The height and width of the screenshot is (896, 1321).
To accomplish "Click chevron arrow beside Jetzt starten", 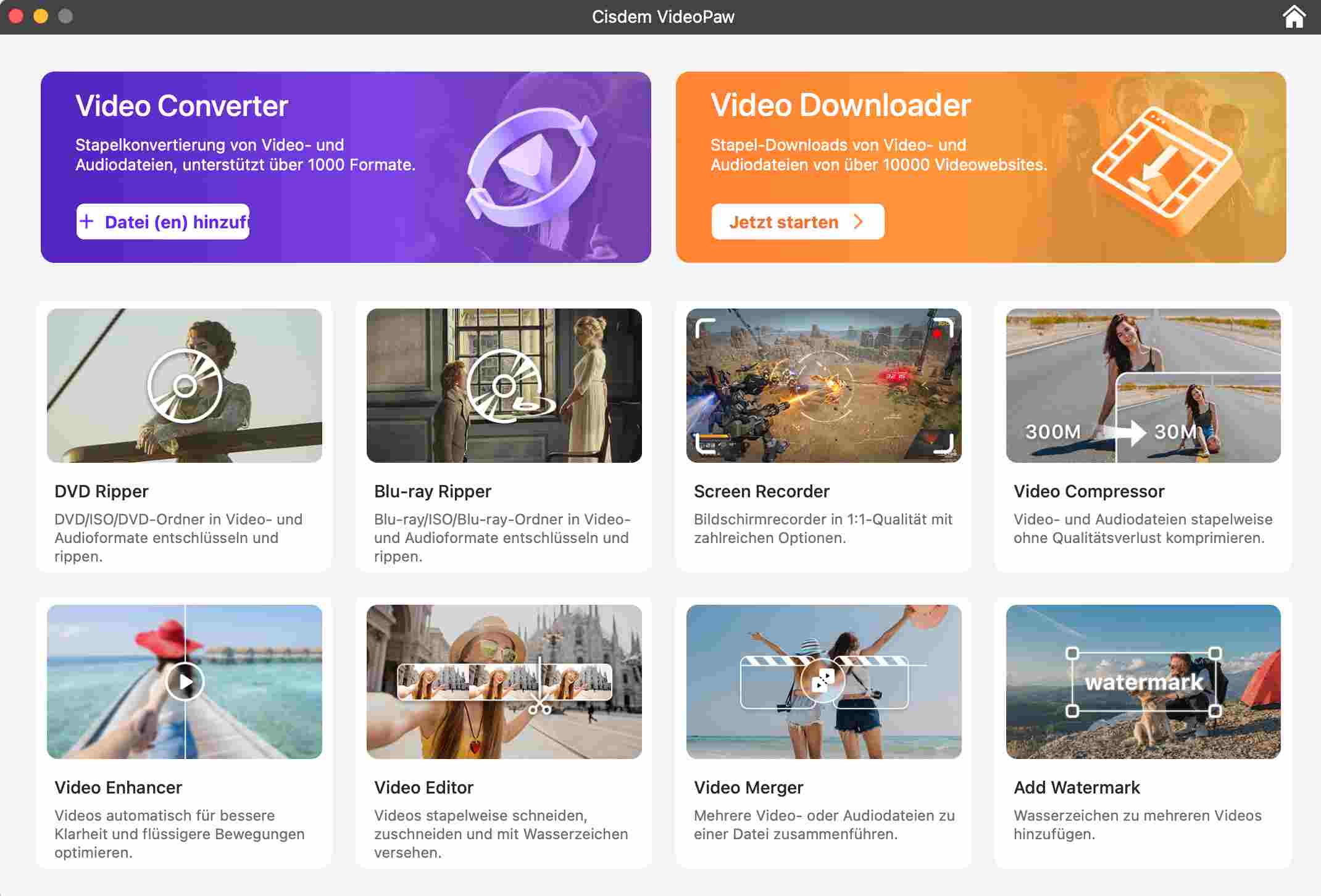I will (858, 222).
